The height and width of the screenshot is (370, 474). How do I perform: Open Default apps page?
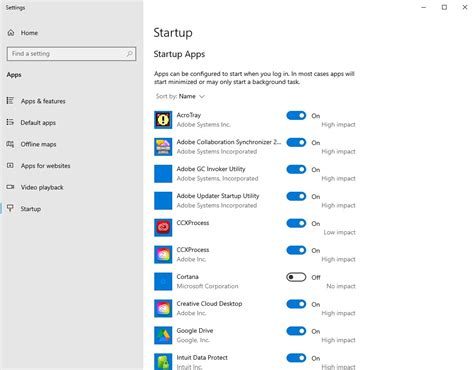38,123
